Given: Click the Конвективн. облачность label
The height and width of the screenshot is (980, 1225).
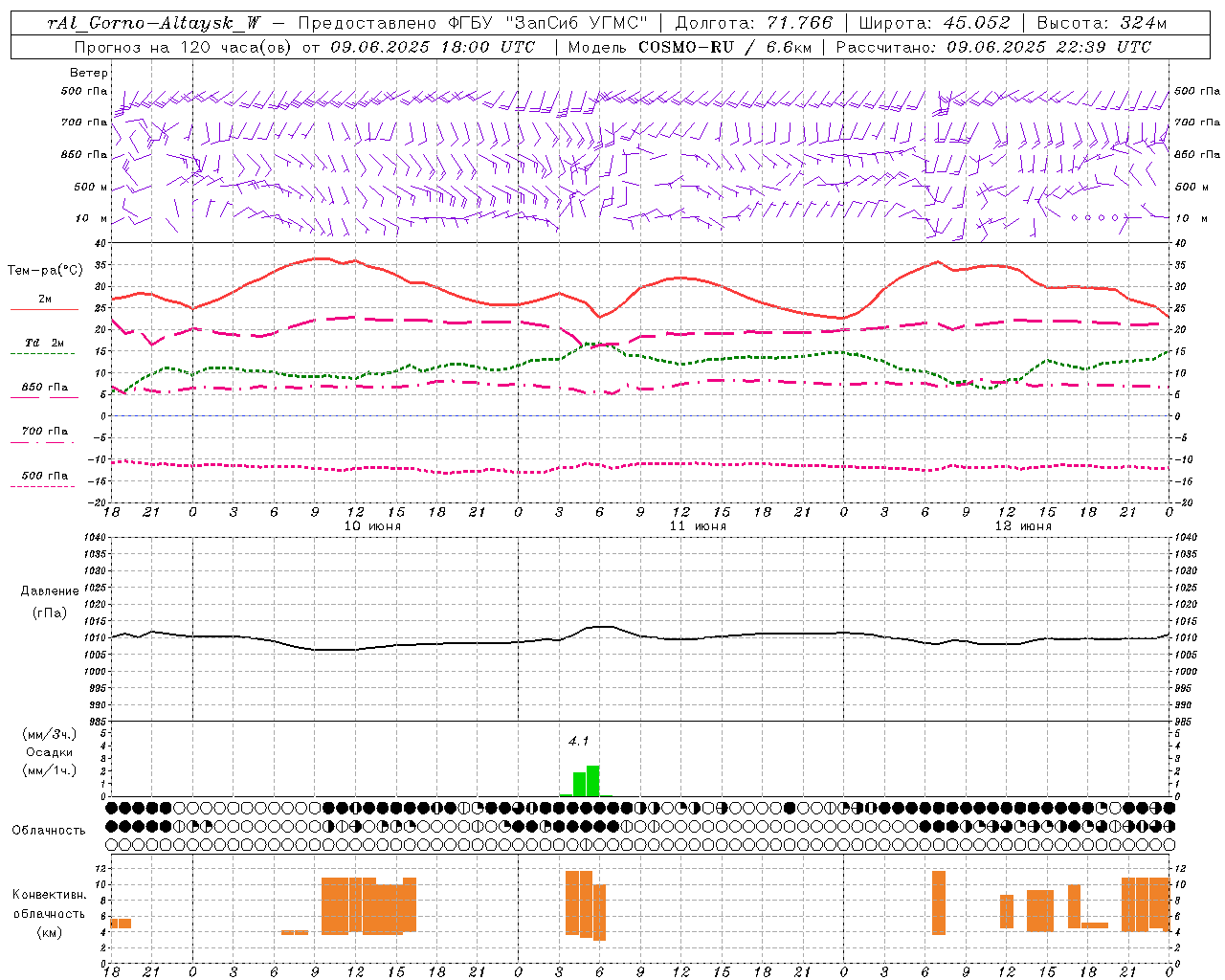Looking at the screenshot, I should [x=50, y=903].
